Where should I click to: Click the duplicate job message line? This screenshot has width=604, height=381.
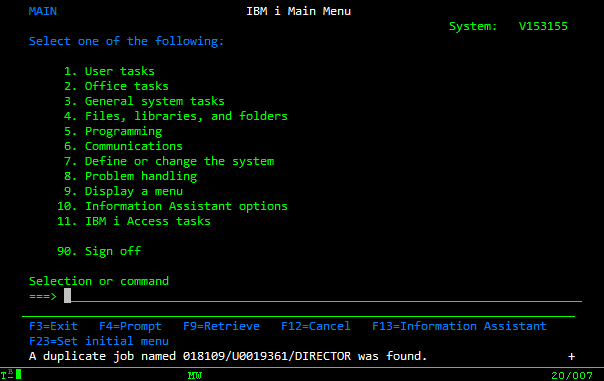[228, 356]
